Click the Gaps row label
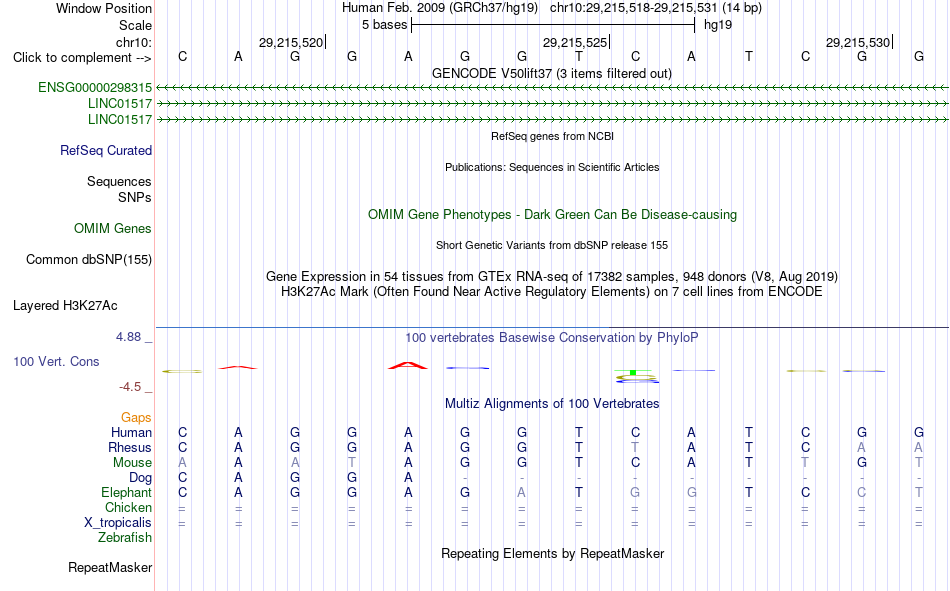 point(136,417)
